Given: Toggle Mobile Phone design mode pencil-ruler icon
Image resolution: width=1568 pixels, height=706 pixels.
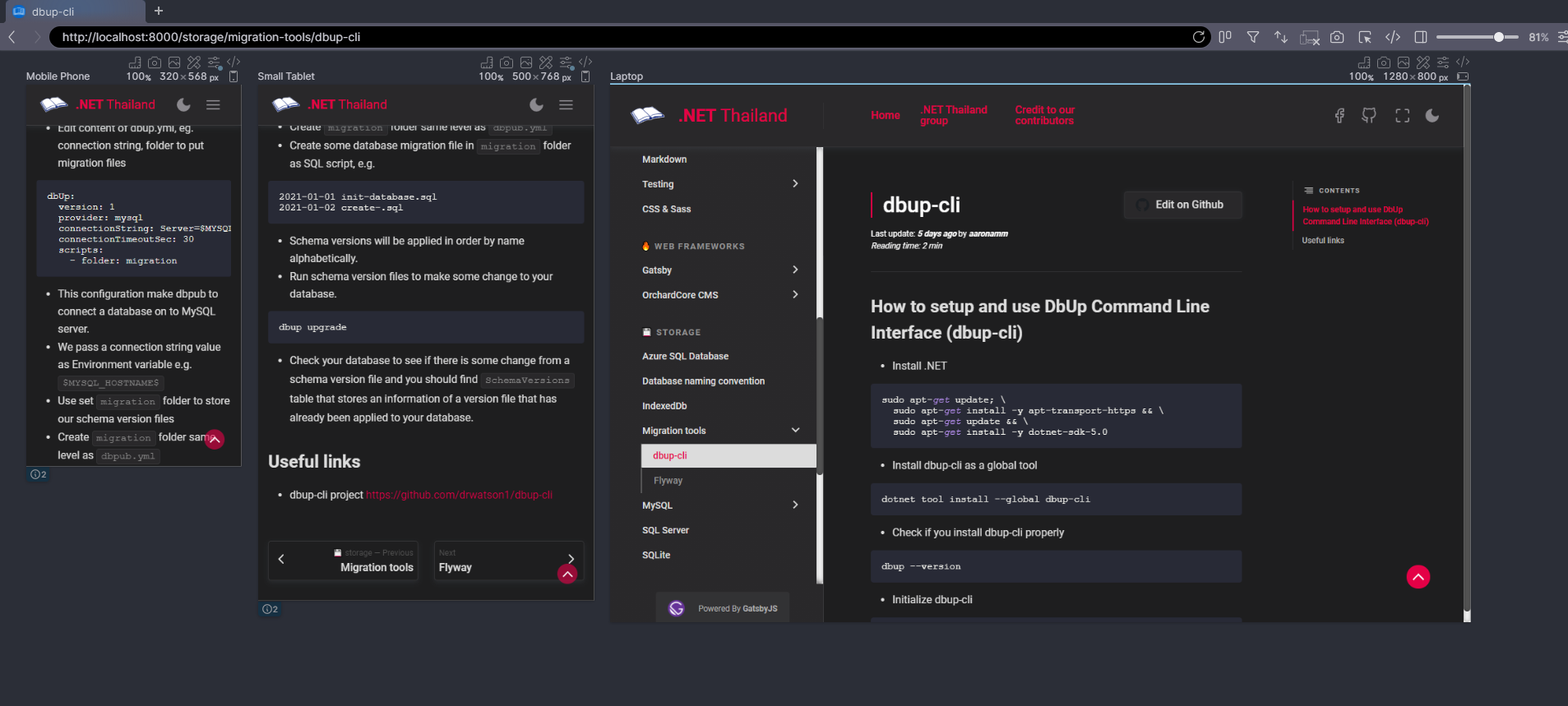Looking at the screenshot, I should pos(194,62).
